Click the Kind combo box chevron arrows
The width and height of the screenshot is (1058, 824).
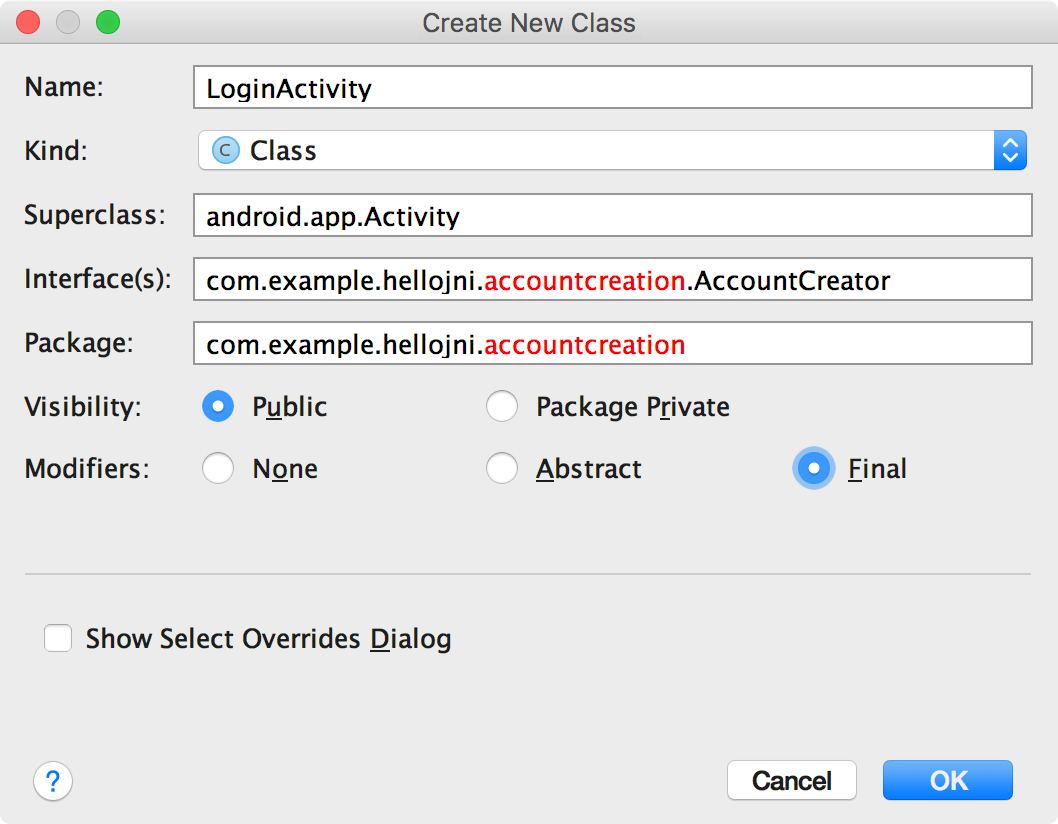pyautogui.click(x=1010, y=150)
